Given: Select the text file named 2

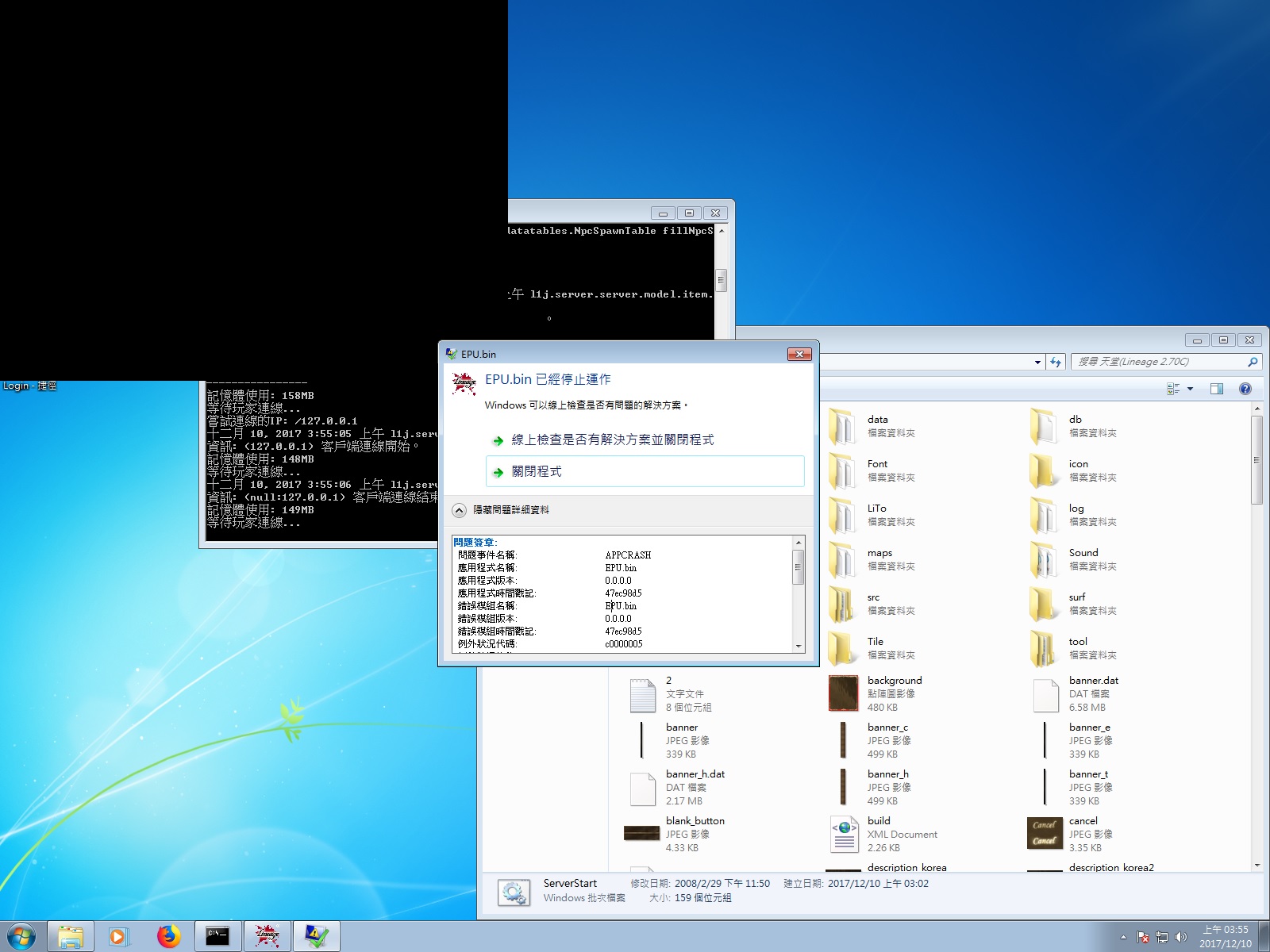Looking at the screenshot, I should click(642, 694).
